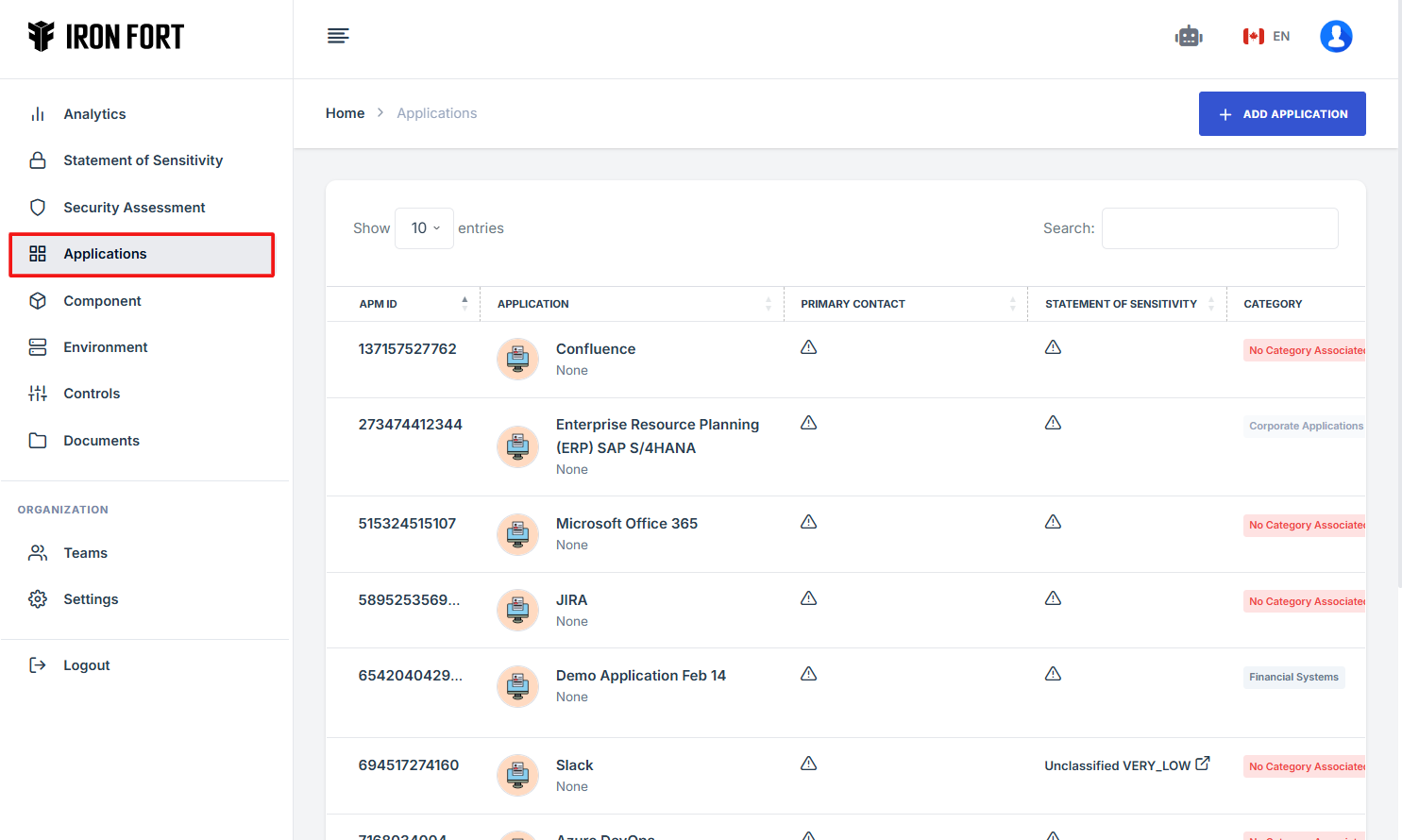
Task: Click Microsoft Office 365 sensitivity warning icon
Action: [x=1053, y=522]
